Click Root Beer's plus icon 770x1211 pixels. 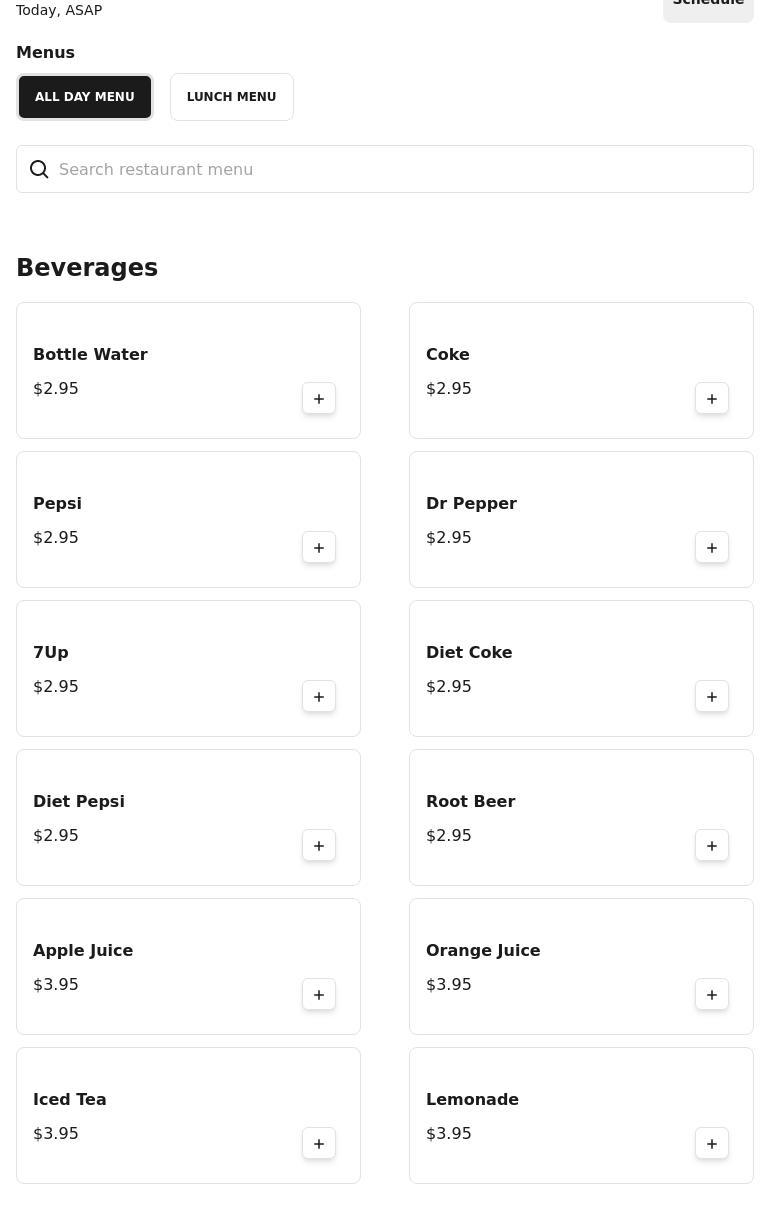pyautogui.click(x=712, y=846)
